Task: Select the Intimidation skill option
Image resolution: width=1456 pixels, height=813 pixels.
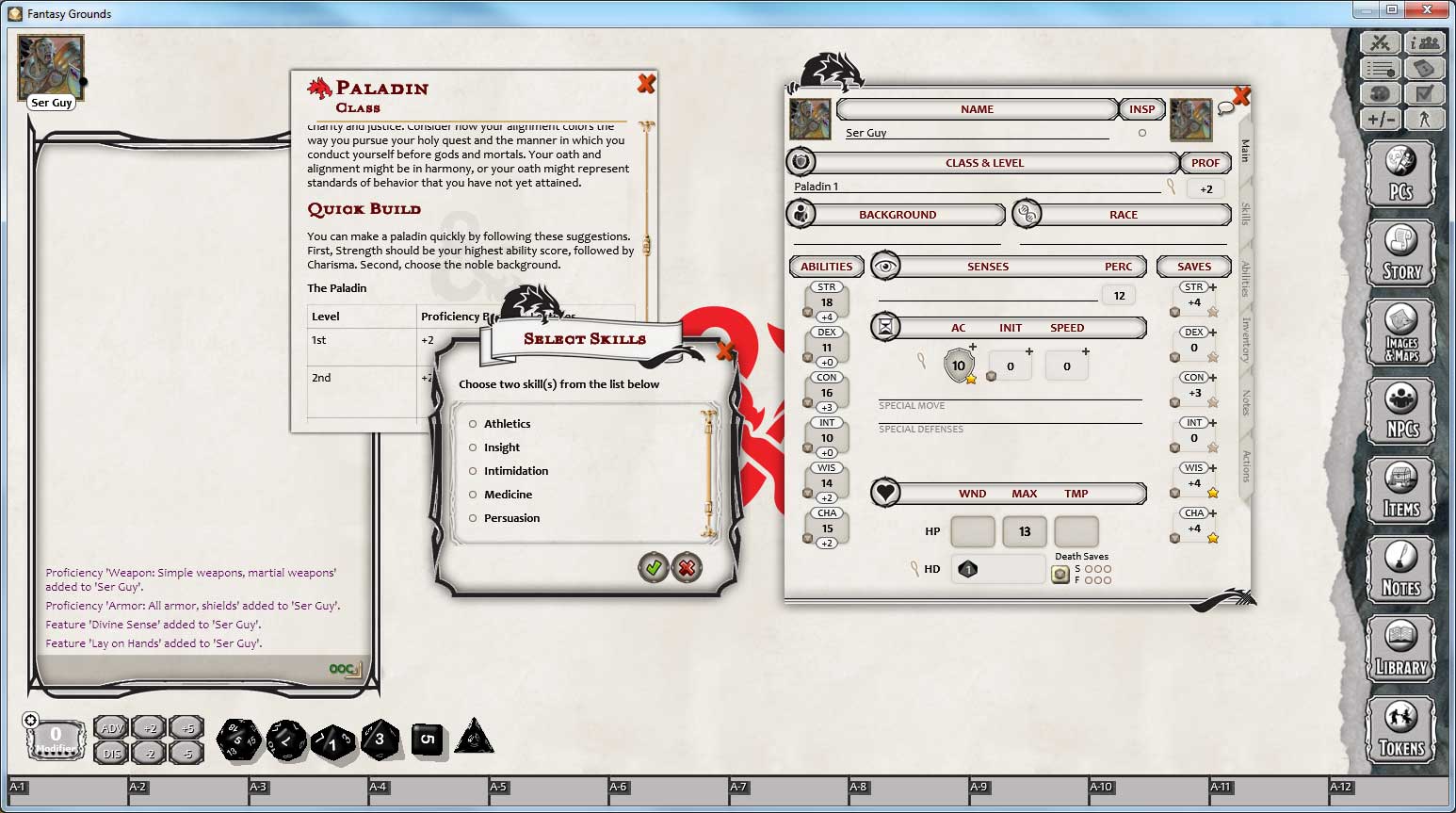Action: click(x=473, y=471)
